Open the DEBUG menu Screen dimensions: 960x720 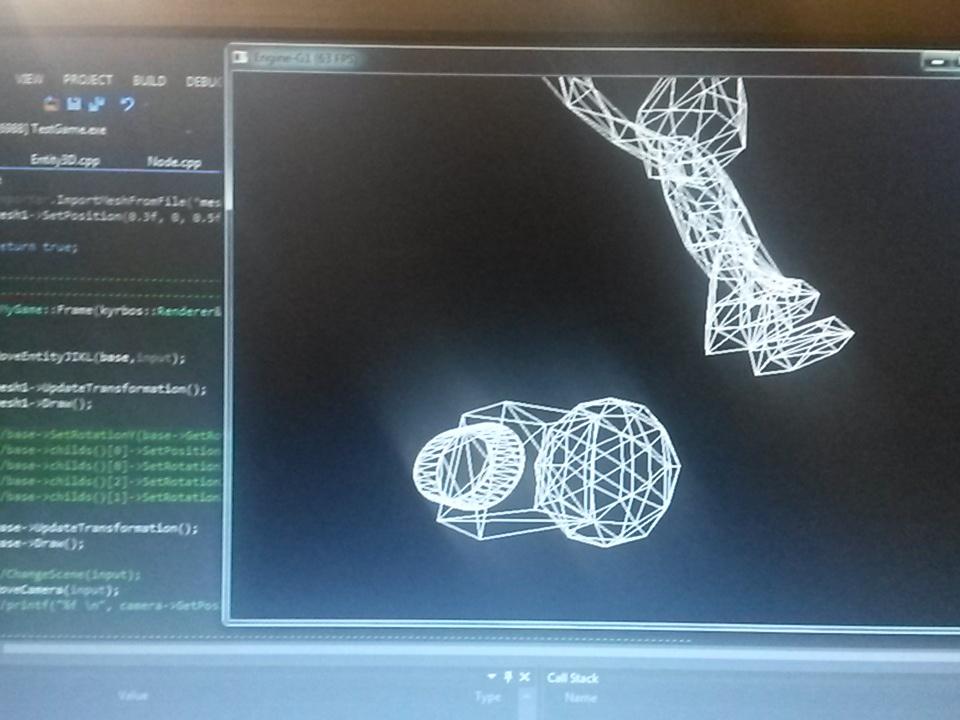click(x=202, y=80)
